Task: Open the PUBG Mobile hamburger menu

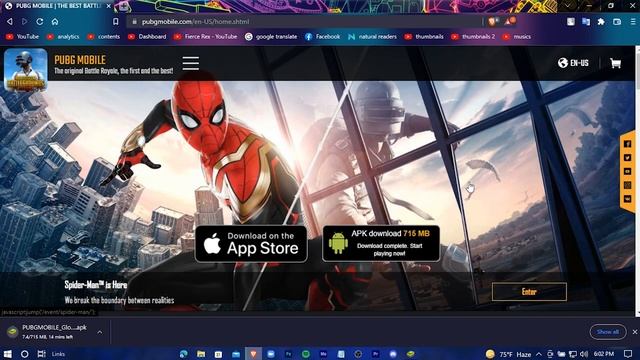Action: (x=191, y=63)
